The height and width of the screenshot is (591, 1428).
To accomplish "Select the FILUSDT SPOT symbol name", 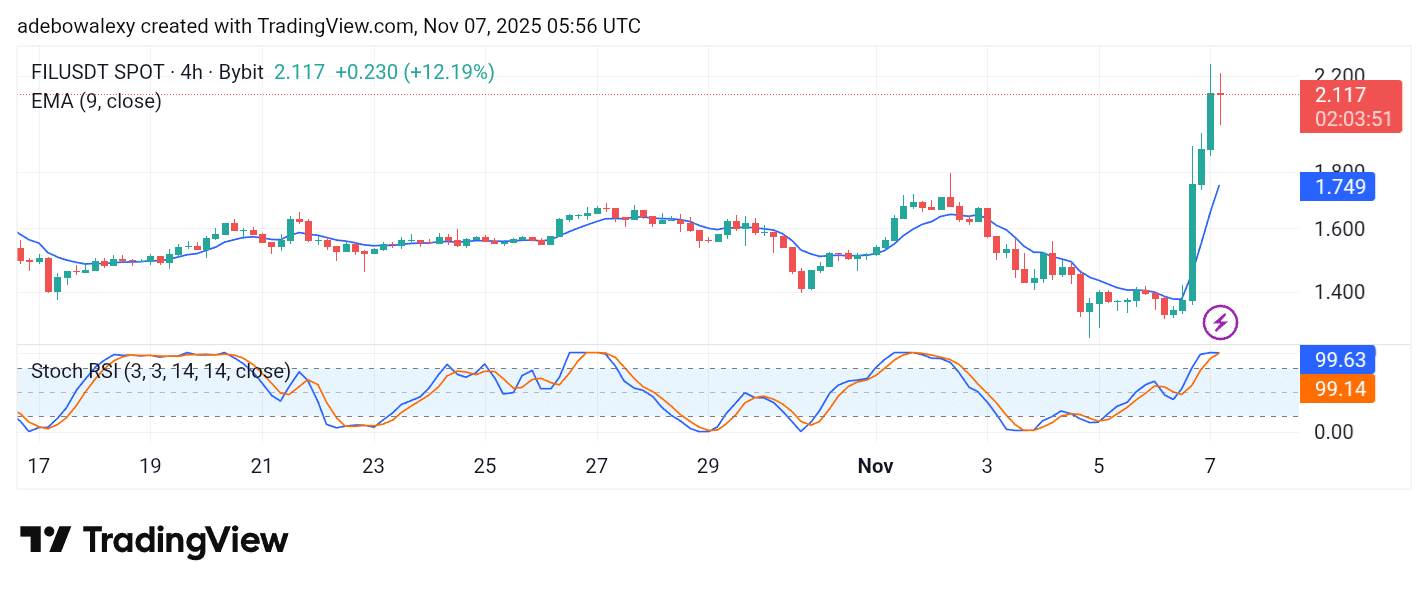I will tap(97, 72).
